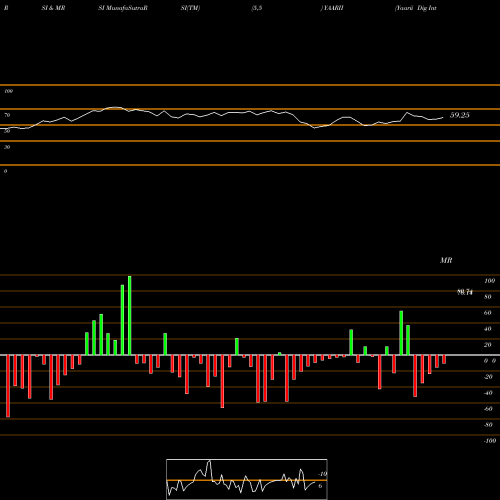Image resolution: width=500 pixels, height=500 pixels.
Task: Click the '(5,5' parameter text in the header
Action: pyautogui.click(x=257, y=8)
